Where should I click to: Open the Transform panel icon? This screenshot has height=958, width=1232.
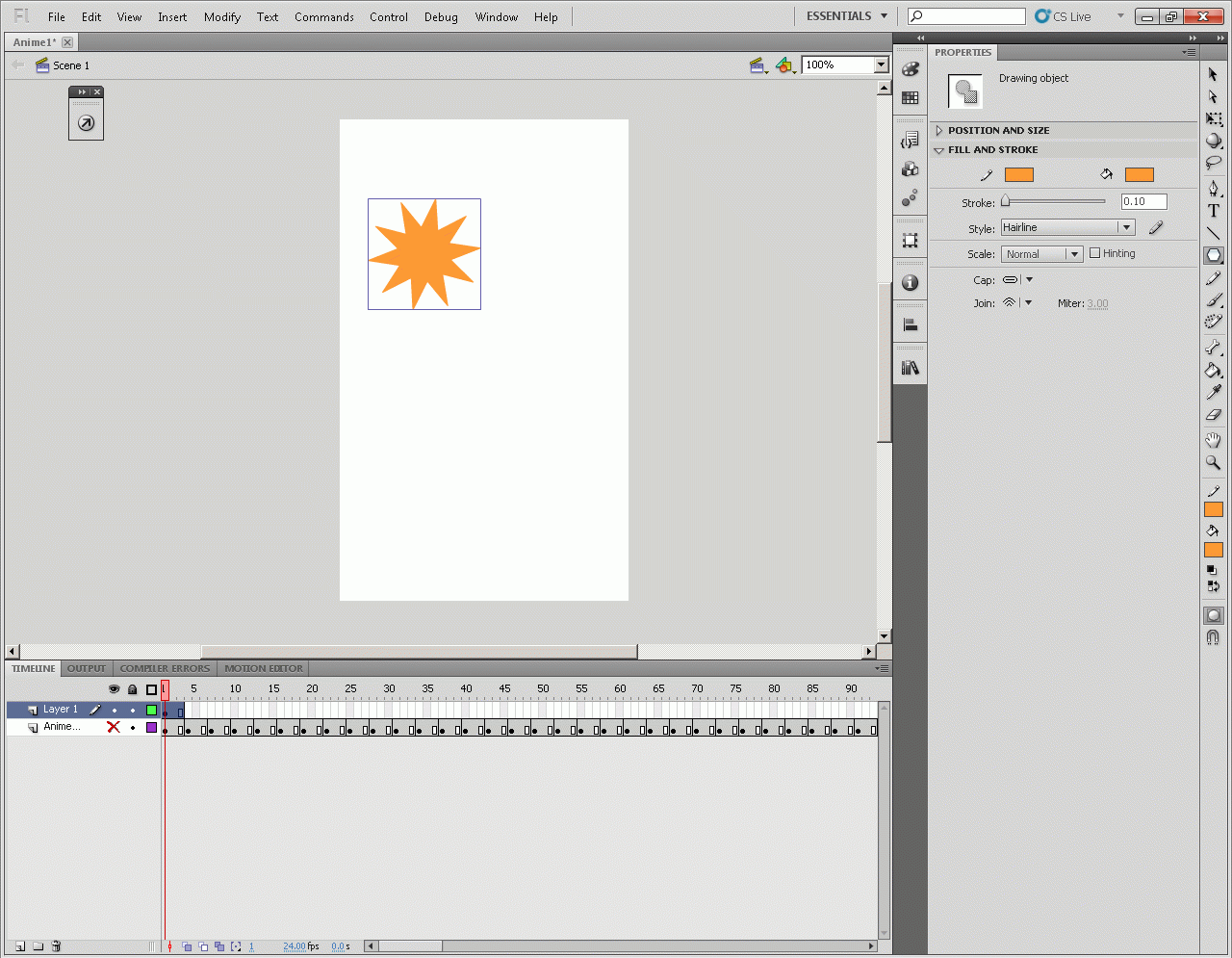point(910,241)
